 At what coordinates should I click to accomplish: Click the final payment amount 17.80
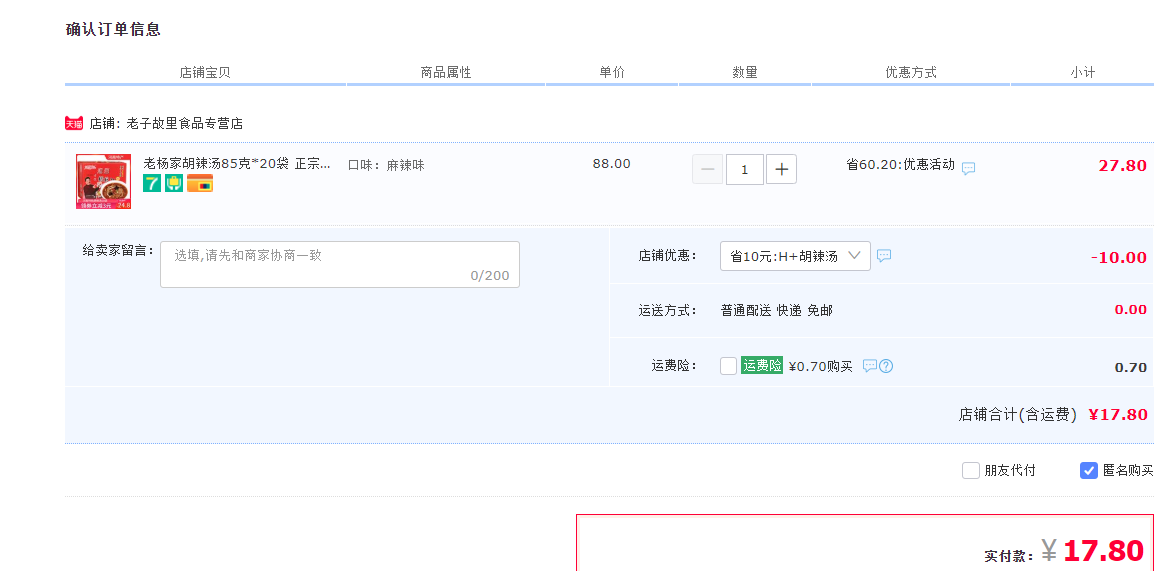pyautogui.click(x=1104, y=551)
